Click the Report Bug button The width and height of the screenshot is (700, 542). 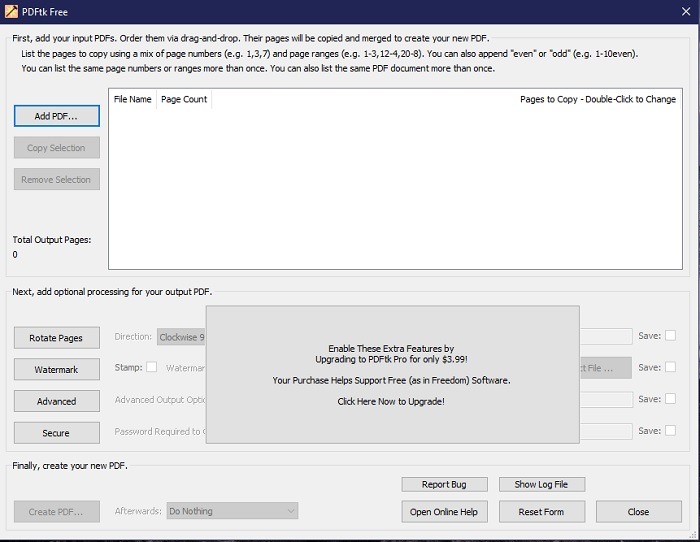[x=444, y=484]
